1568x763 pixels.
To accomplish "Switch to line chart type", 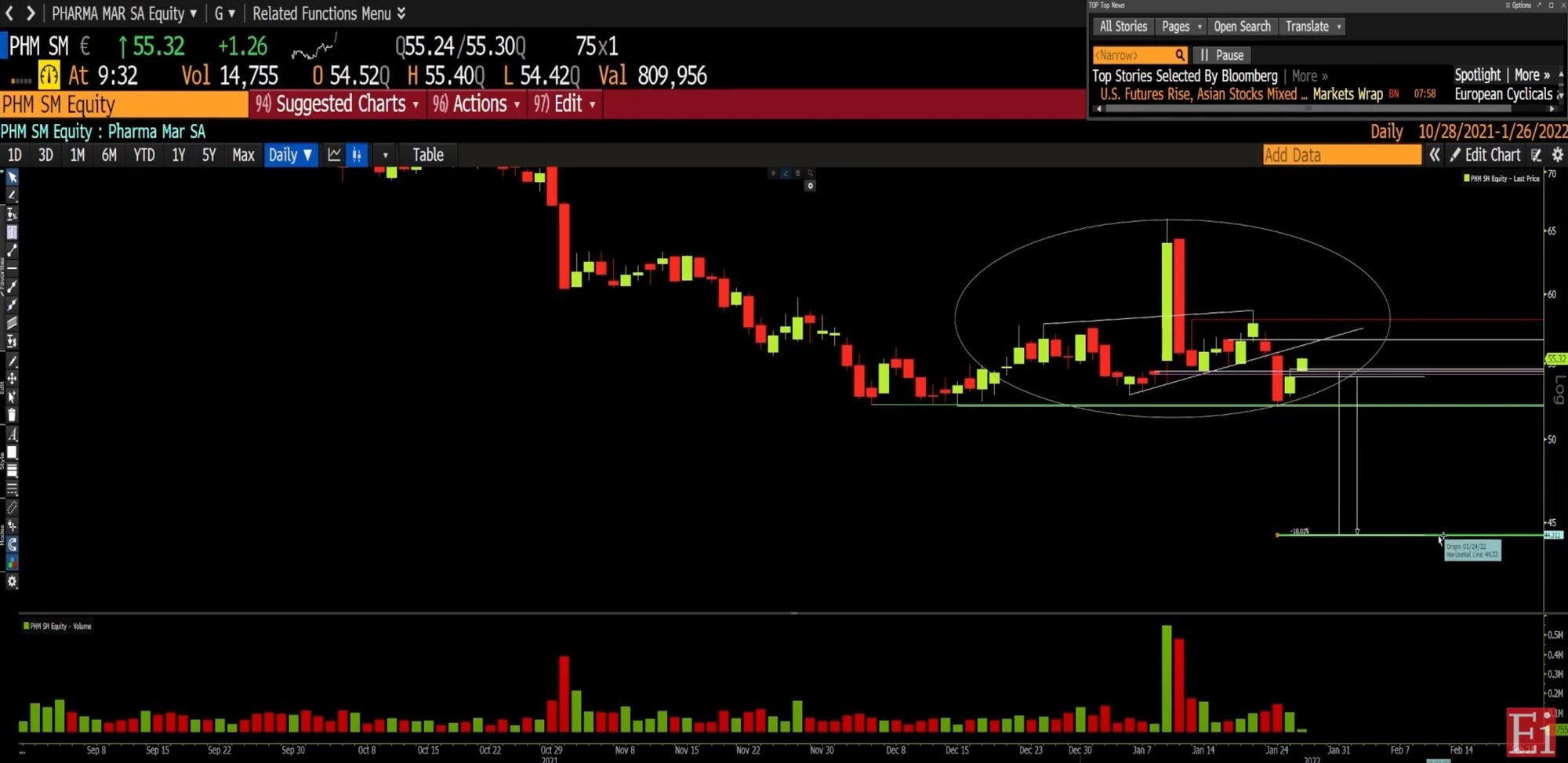I will [x=335, y=155].
